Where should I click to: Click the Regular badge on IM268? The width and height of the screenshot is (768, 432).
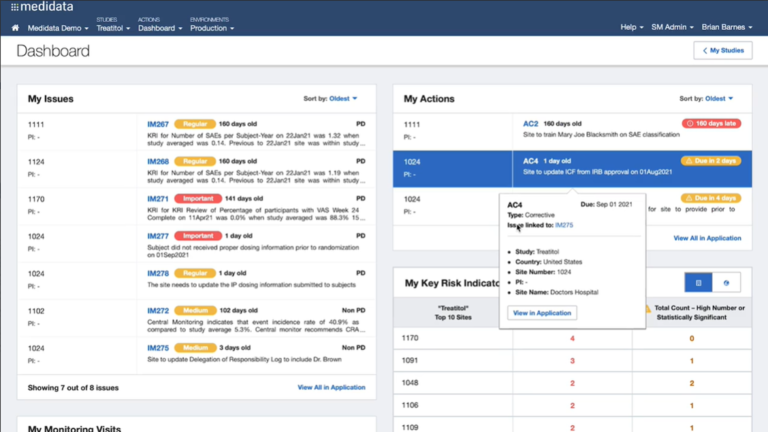195,161
